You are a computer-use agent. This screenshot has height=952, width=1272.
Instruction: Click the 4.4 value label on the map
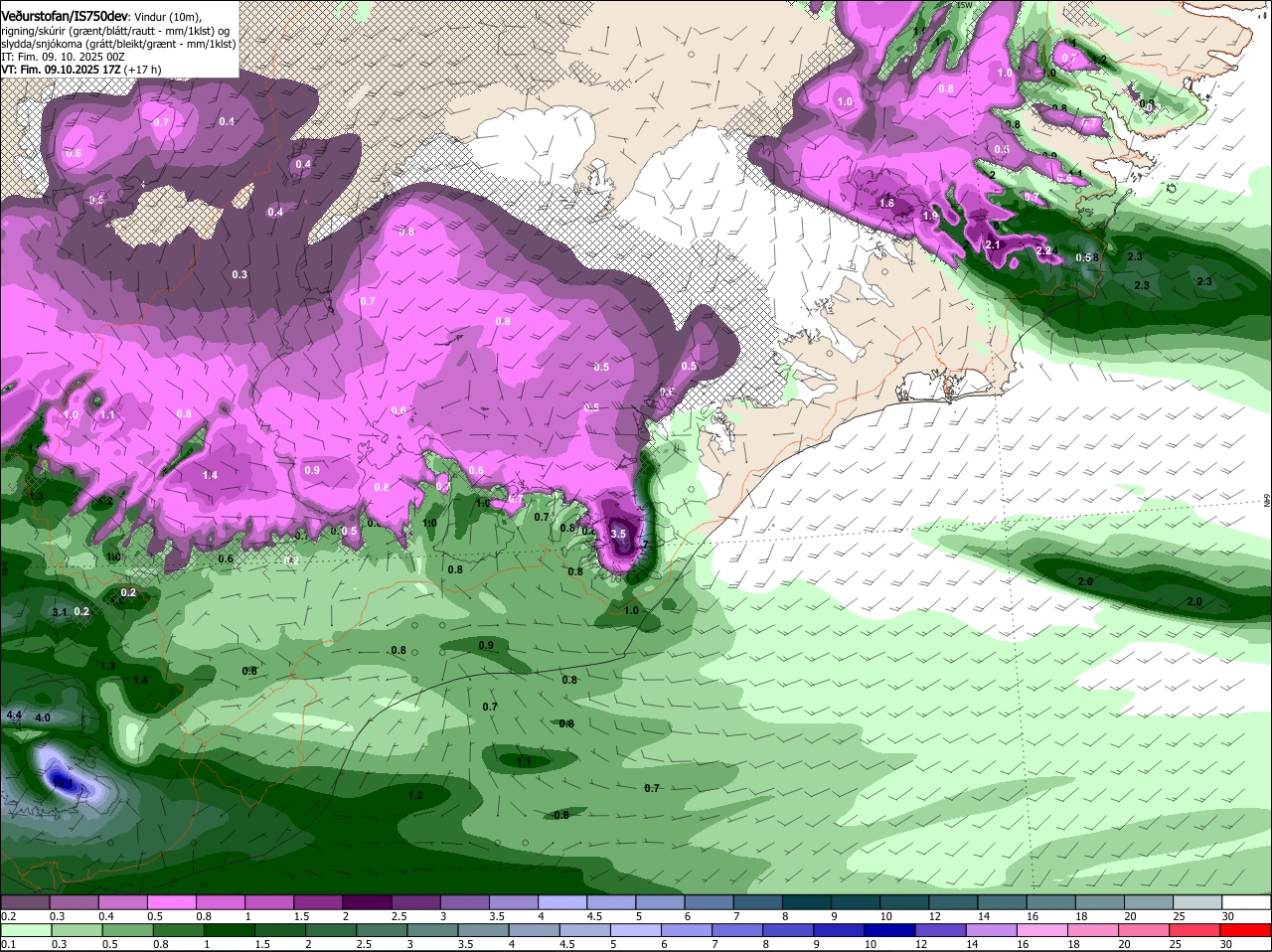click(x=14, y=714)
